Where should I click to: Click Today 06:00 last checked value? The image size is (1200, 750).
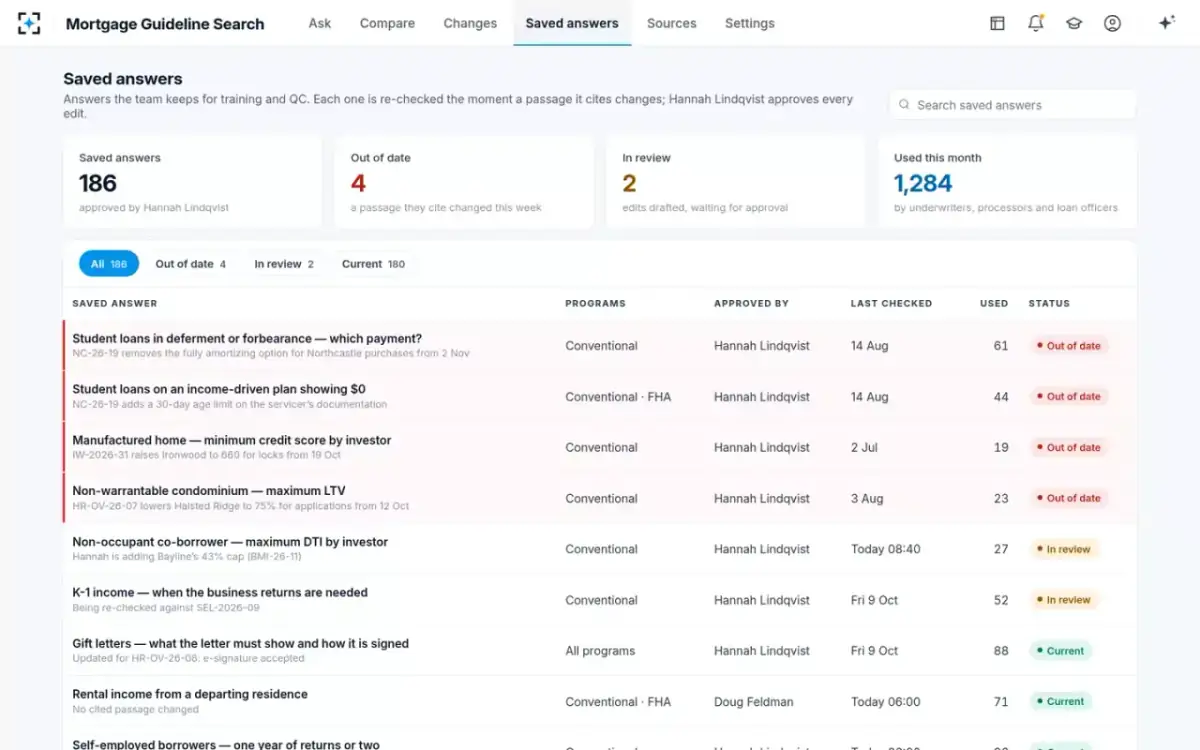(886, 702)
